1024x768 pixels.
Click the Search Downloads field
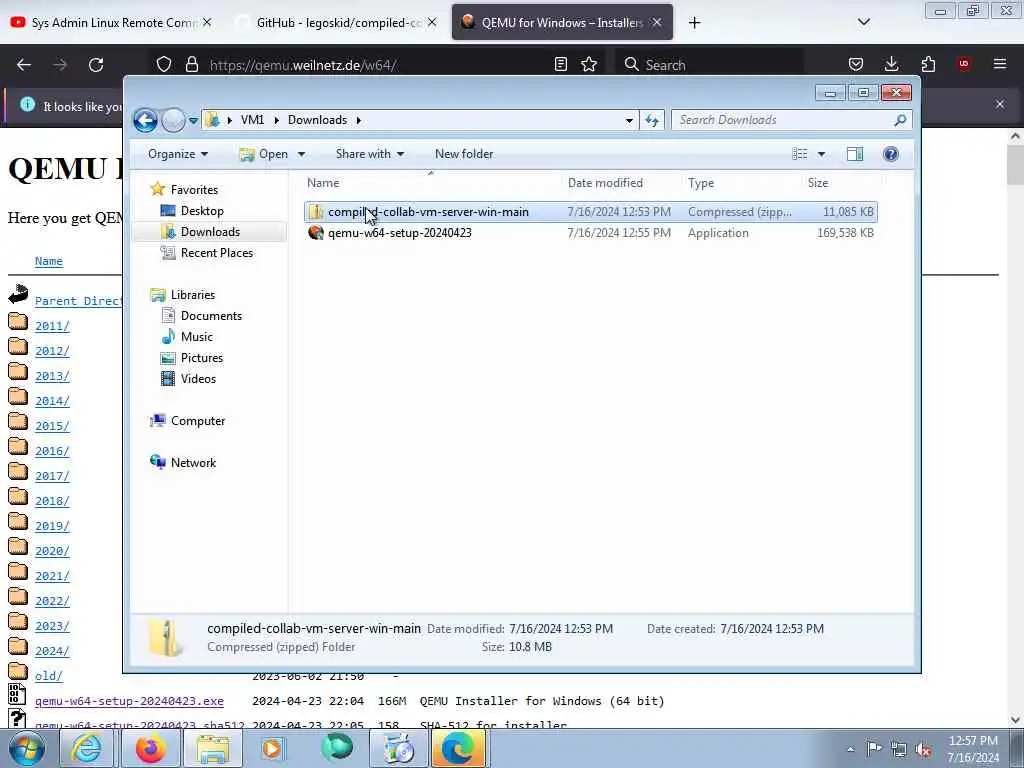coord(784,120)
